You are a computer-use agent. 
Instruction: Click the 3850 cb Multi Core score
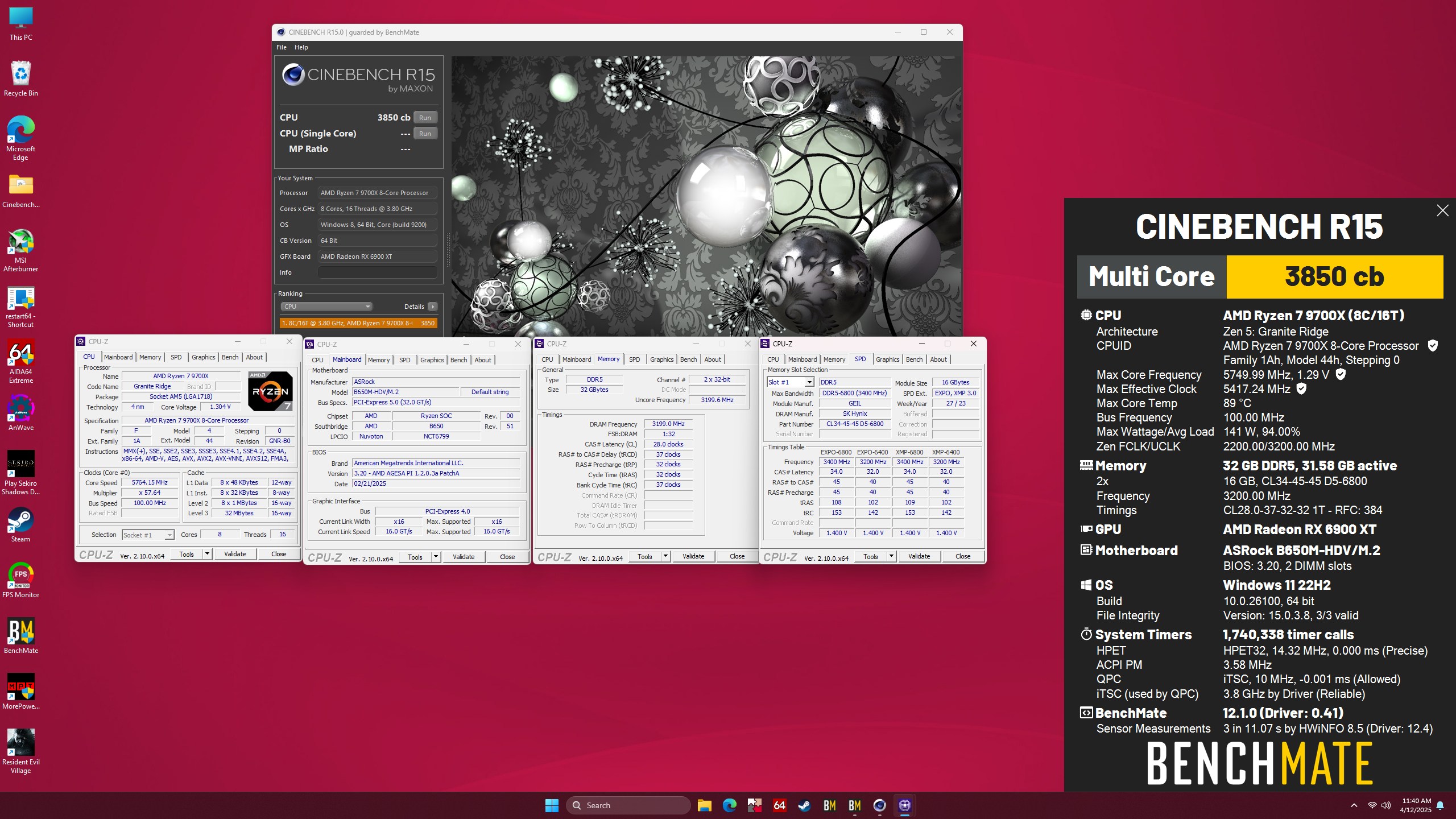pos(1334,277)
